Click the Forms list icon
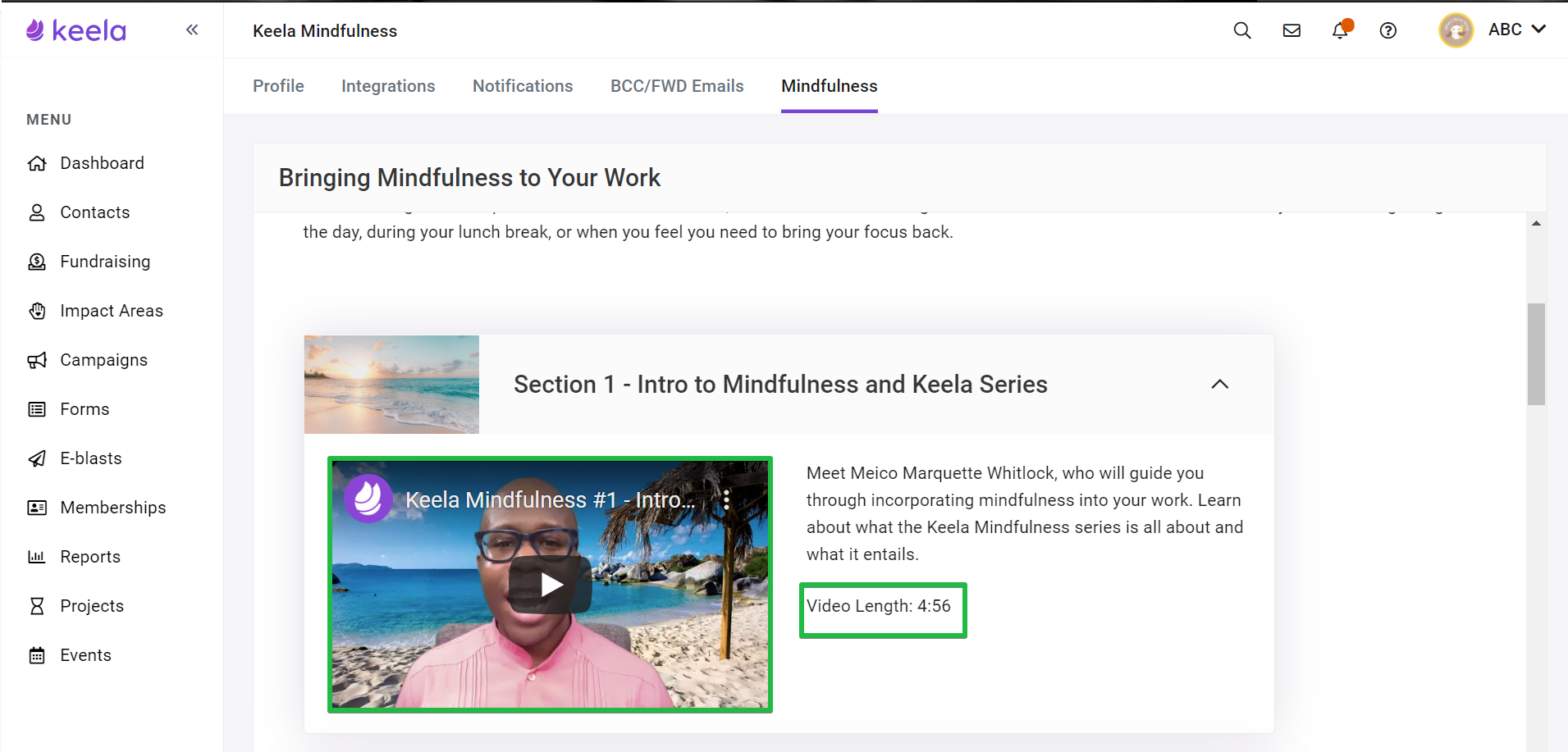 (x=37, y=409)
